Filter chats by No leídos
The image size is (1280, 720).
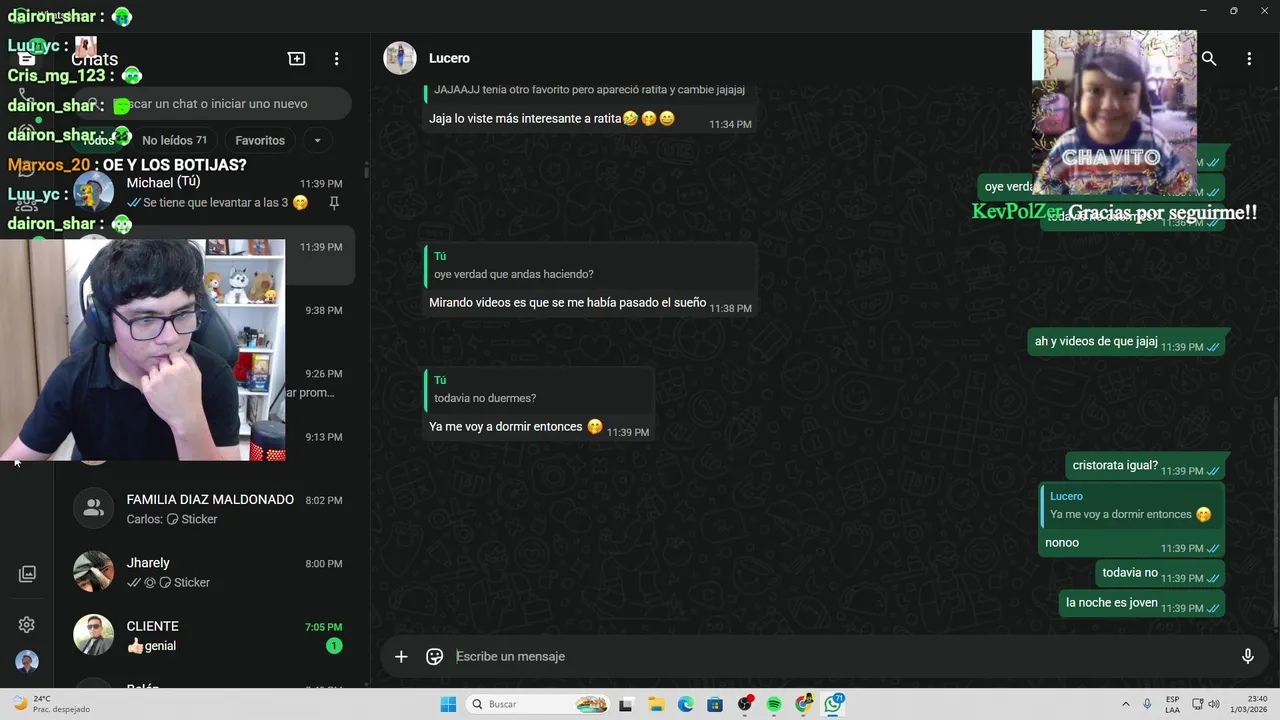(174, 141)
